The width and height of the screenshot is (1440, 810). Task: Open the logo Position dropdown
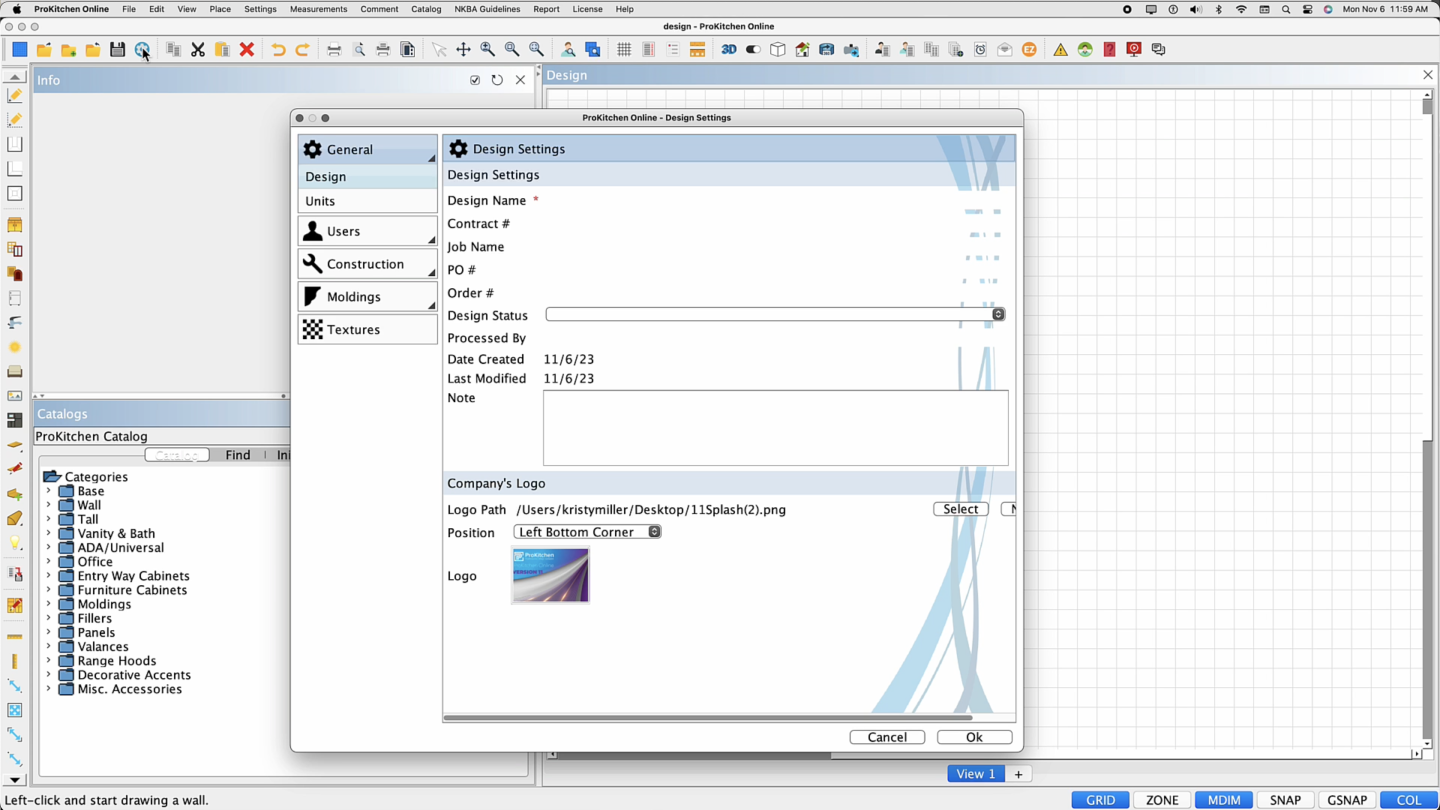pyautogui.click(x=587, y=532)
